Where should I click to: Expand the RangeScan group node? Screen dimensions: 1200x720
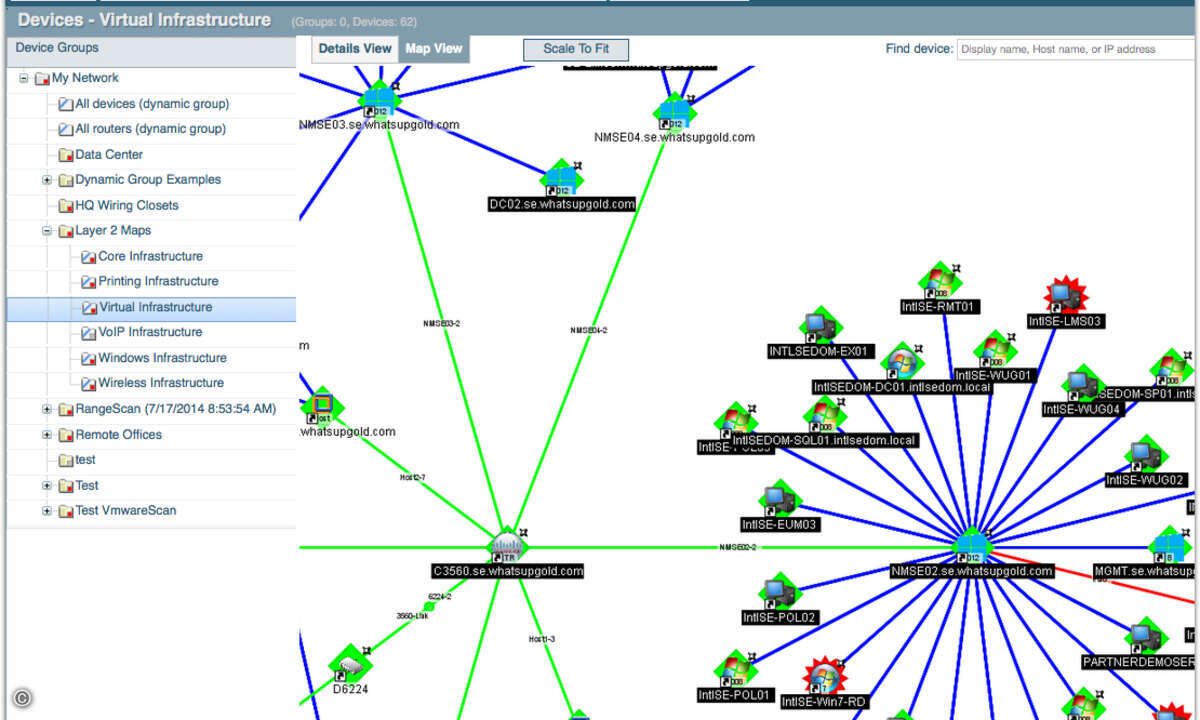pos(47,409)
